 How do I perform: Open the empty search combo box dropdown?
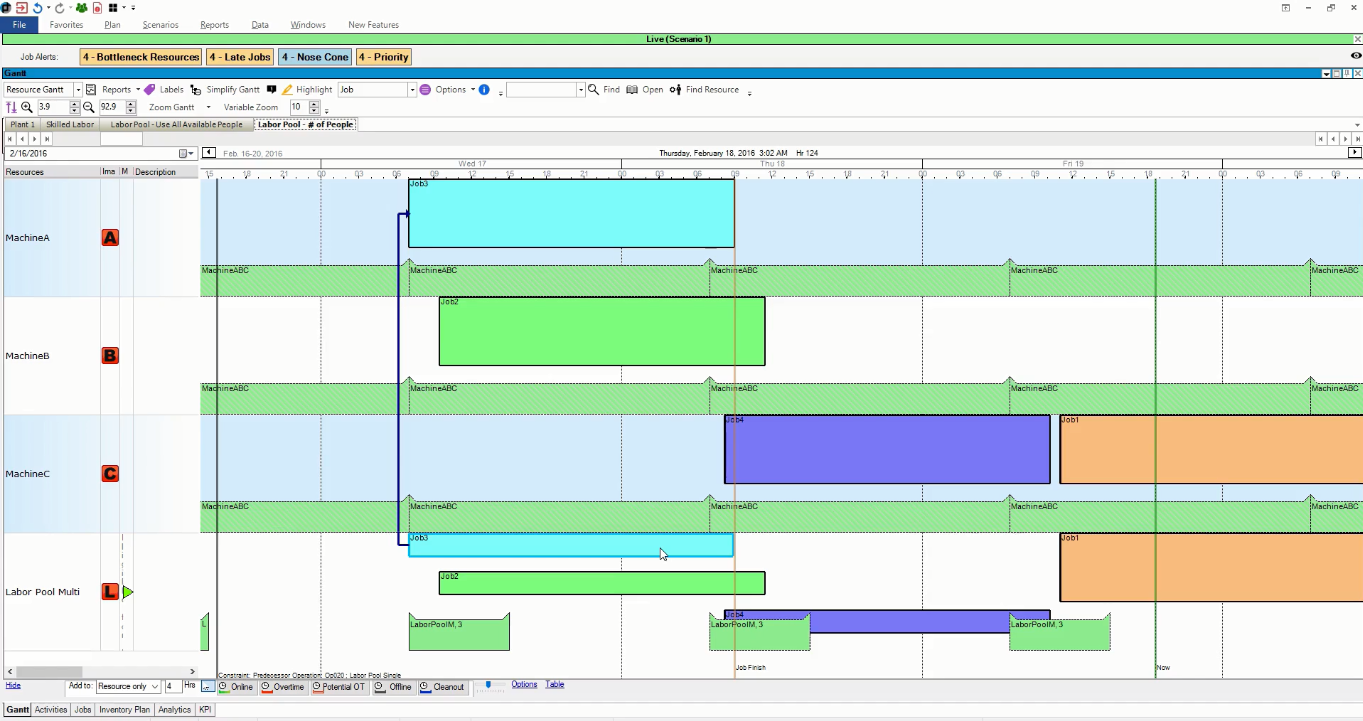580,90
